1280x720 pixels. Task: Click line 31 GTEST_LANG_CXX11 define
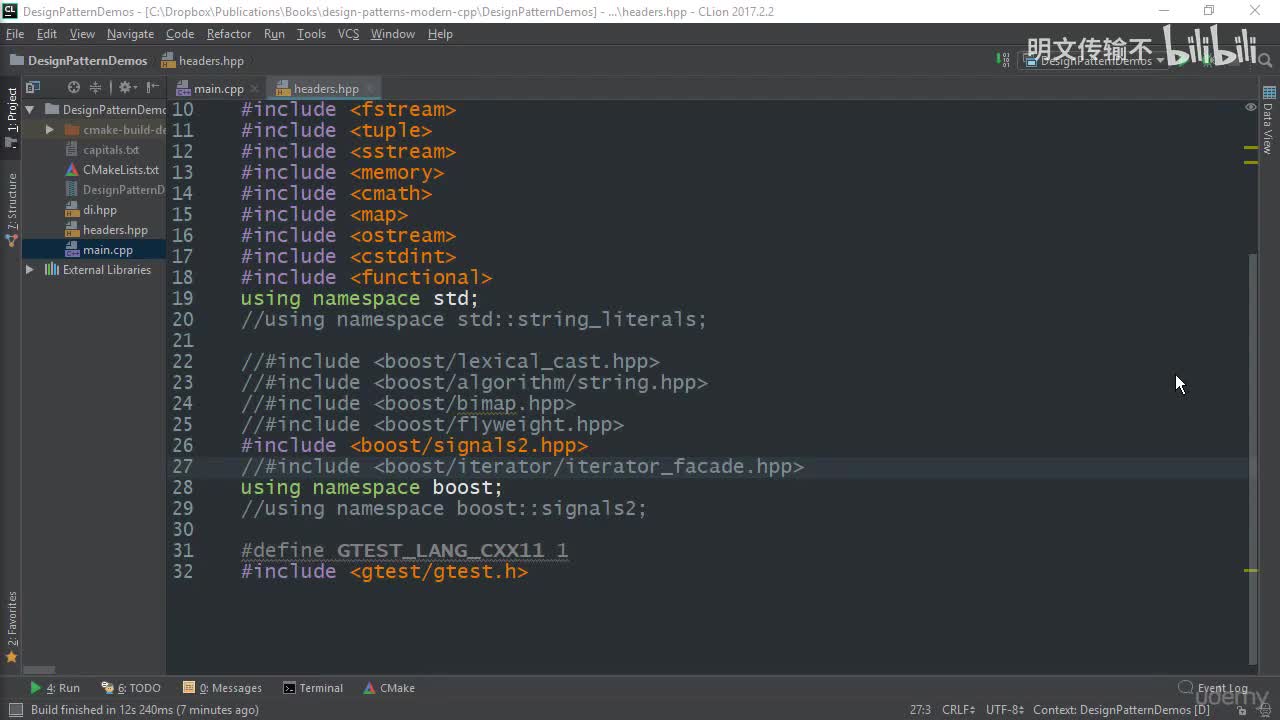404,551
